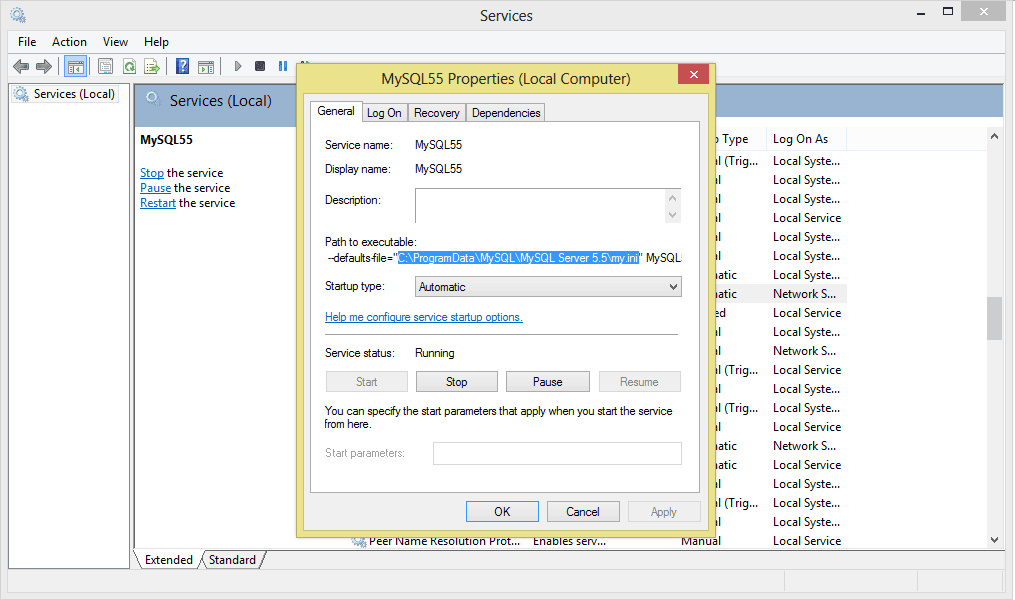Open the Action menu
Viewport: 1015px width, 600px height.
69,42
